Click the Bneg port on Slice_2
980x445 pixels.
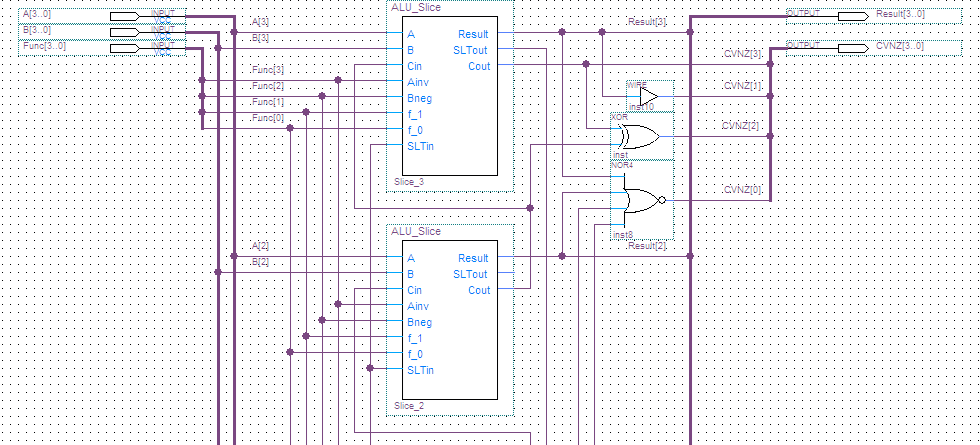420,322
